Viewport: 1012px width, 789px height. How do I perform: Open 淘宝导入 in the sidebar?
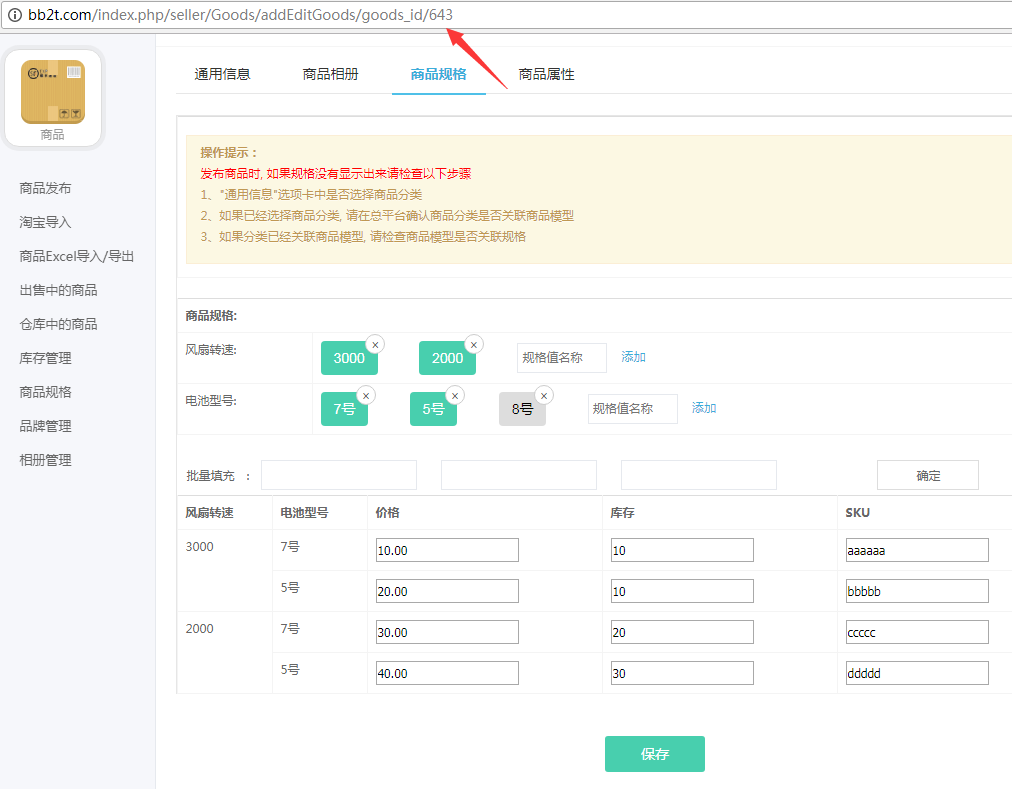[x=45, y=222]
